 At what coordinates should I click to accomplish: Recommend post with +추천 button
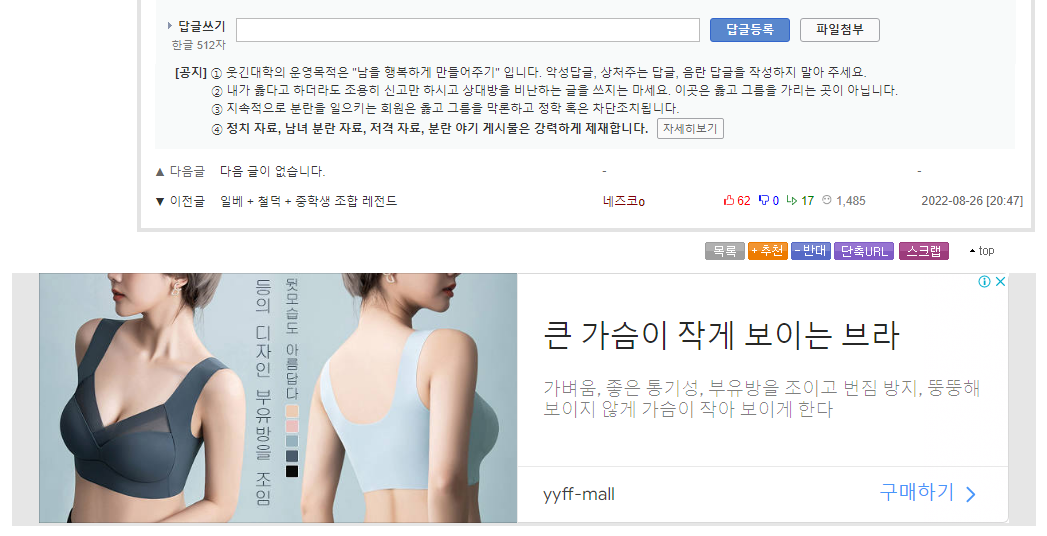click(x=768, y=251)
